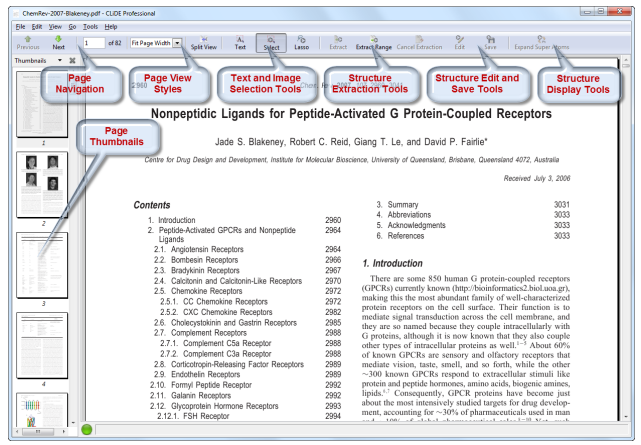Click '2.1. Angiotensin Receptors' contents entry
The height and width of the screenshot is (445, 641).
199,249
